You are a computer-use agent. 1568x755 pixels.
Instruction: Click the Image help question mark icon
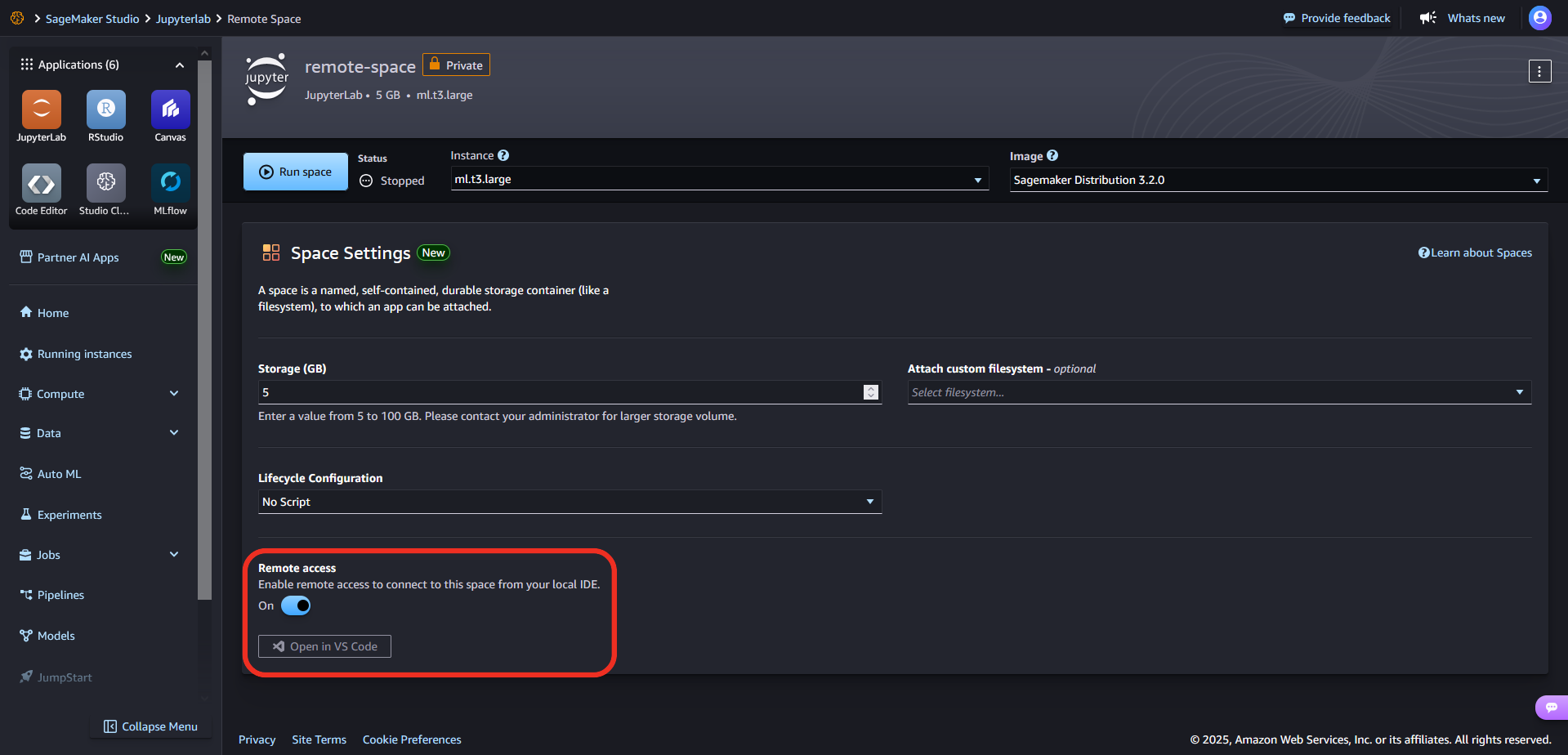[x=1052, y=155]
